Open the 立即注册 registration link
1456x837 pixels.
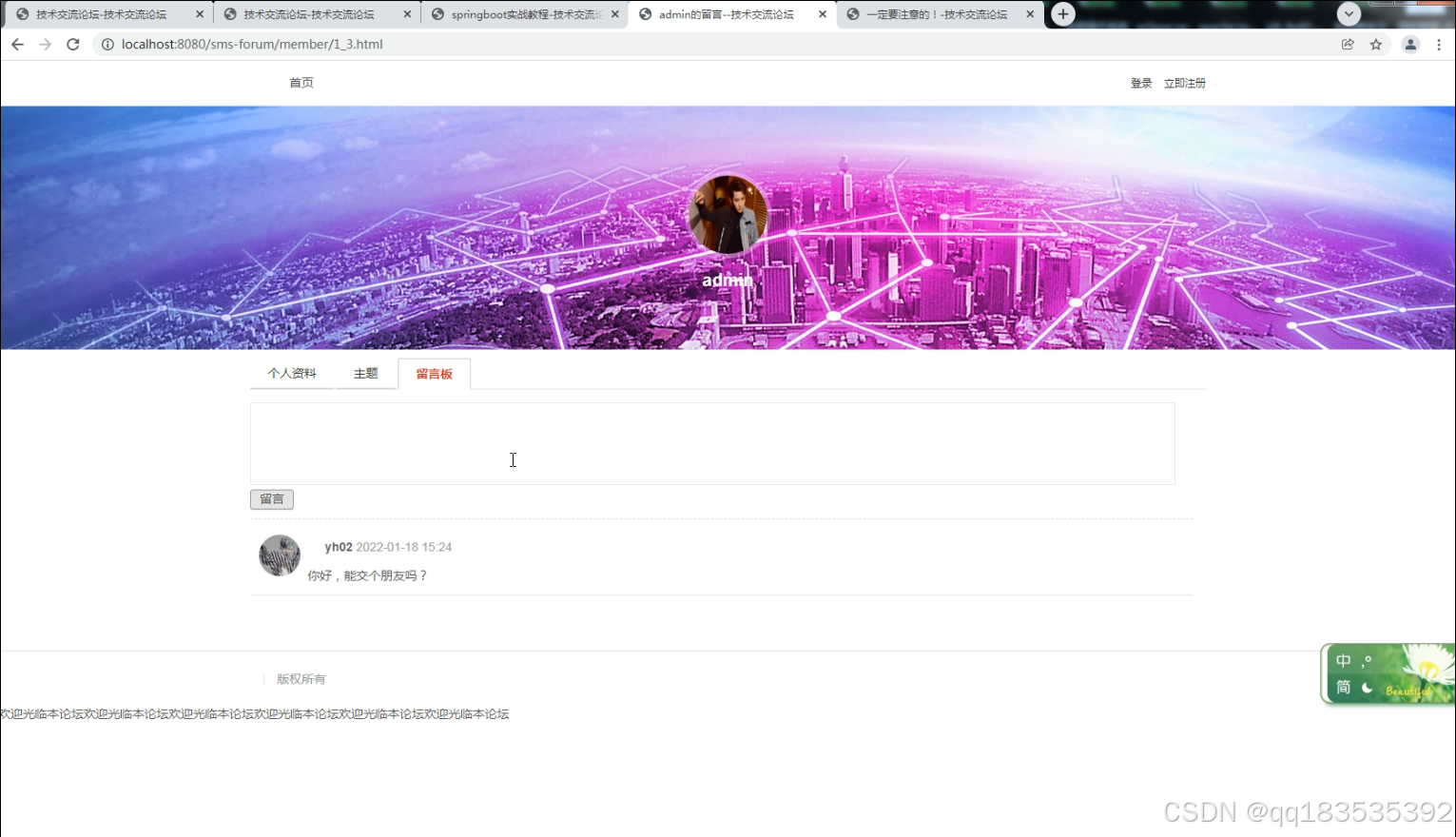(x=1184, y=83)
